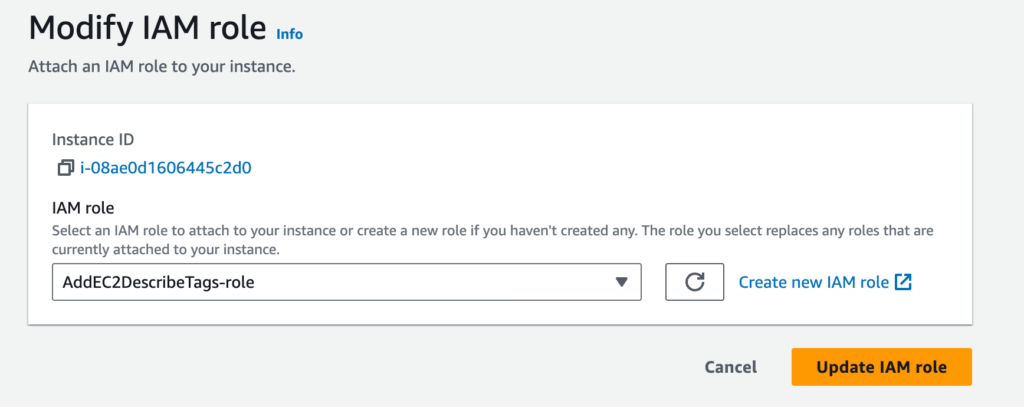Screen dimensions: 1024x407
Task: Open instance i-08ae0d1606445c2d0 link
Action: point(166,169)
